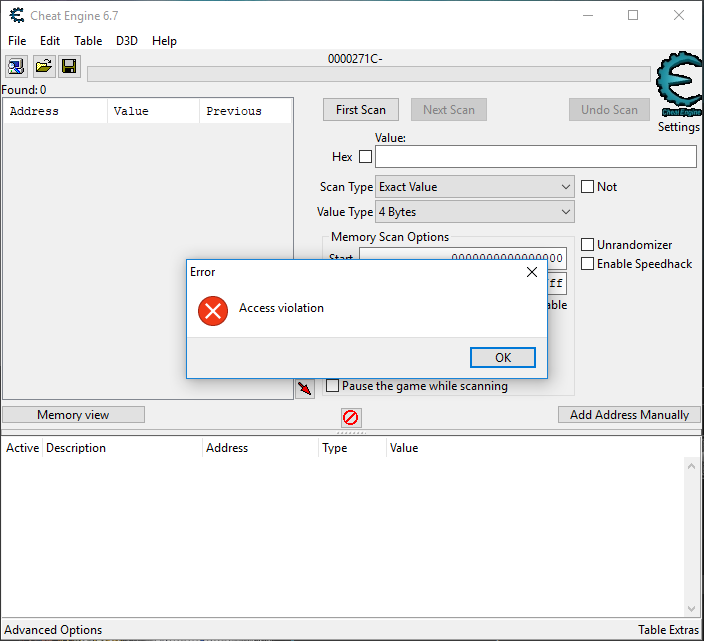704x641 pixels.
Task: Click the Settings label
Action: click(x=678, y=127)
